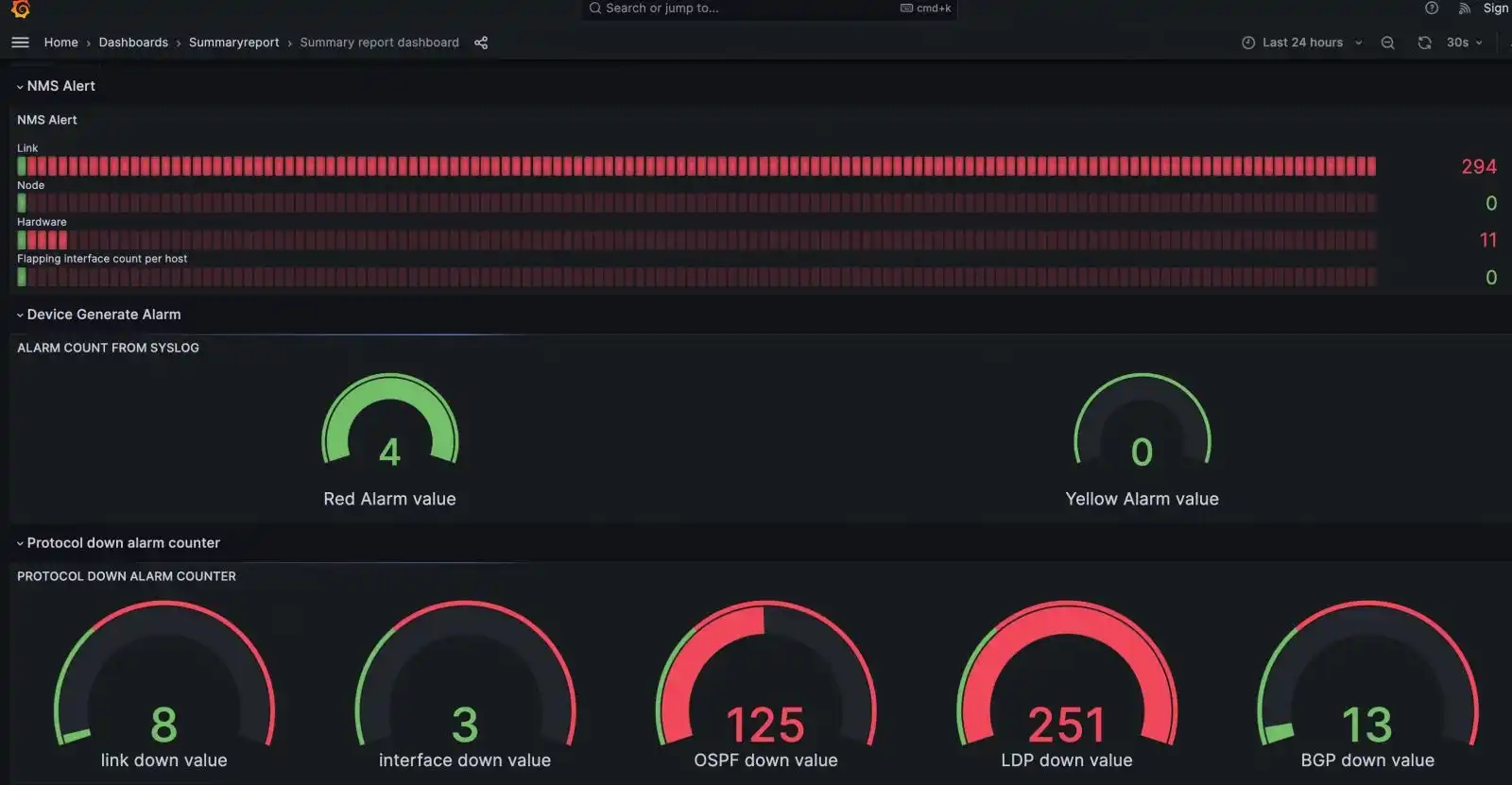Collapse the NMS Alert row

56,86
